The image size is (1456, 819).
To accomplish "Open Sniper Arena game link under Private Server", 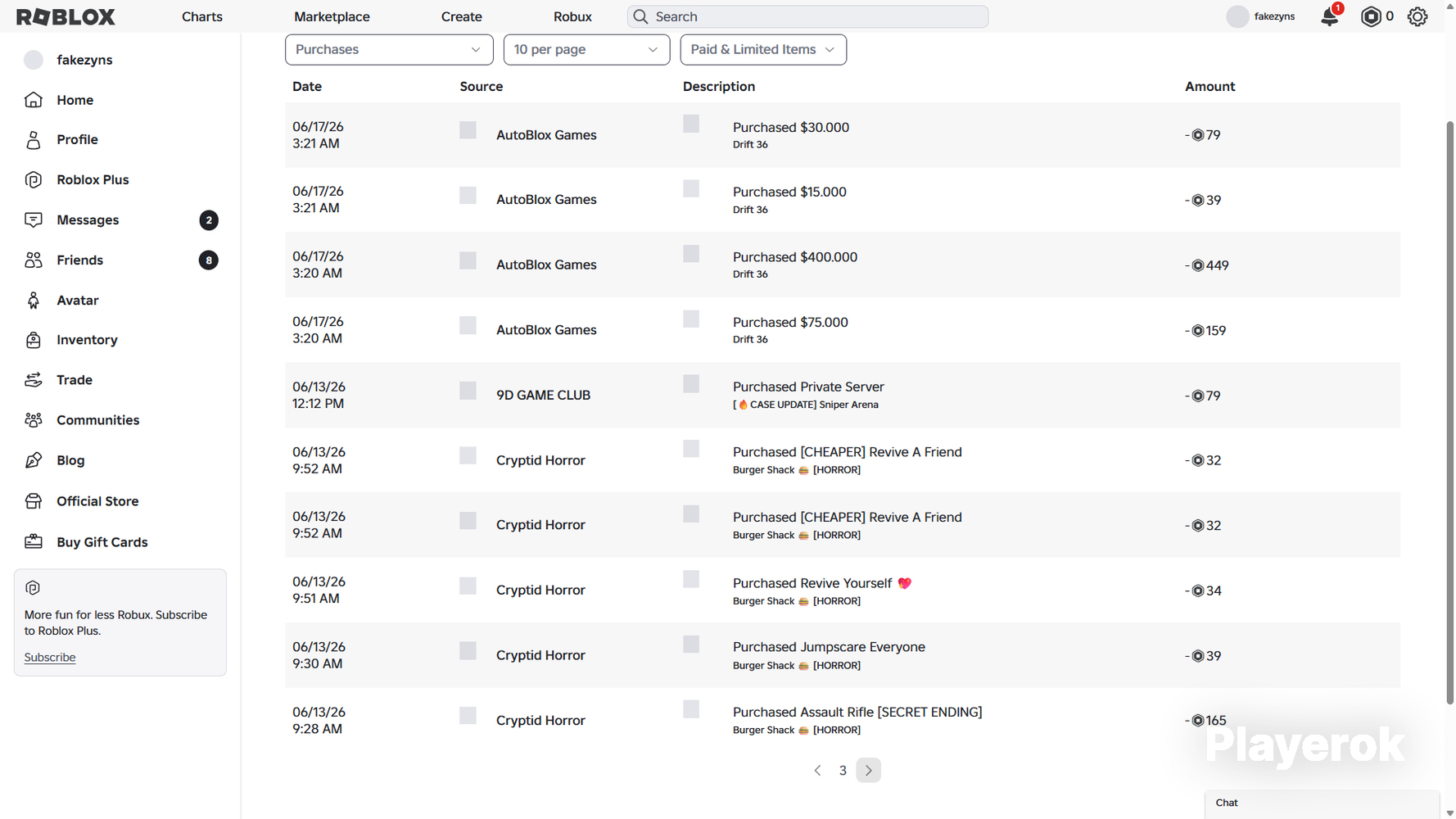I will [806, 405].
